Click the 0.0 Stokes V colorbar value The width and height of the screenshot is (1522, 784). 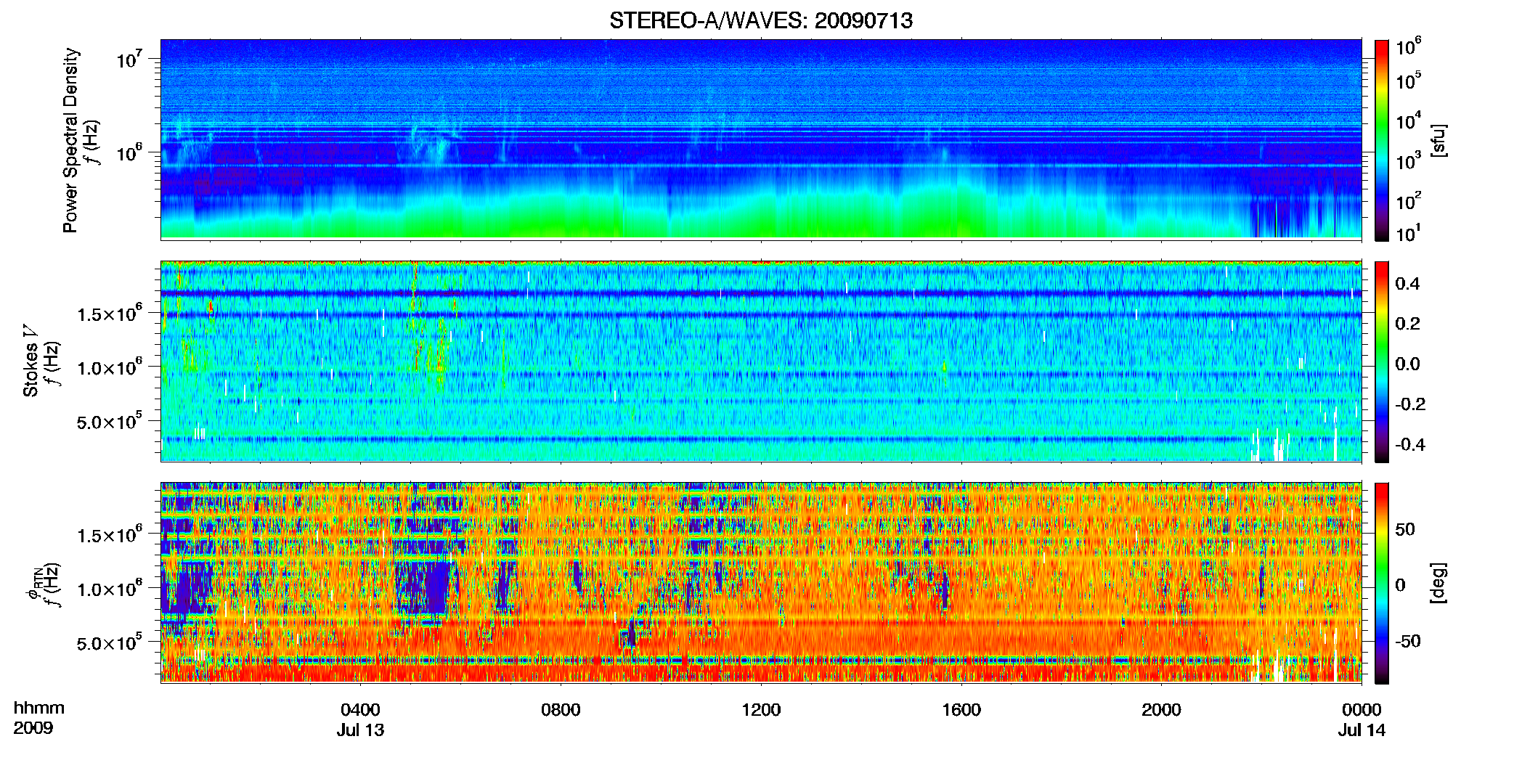(x=1407, y=364)
